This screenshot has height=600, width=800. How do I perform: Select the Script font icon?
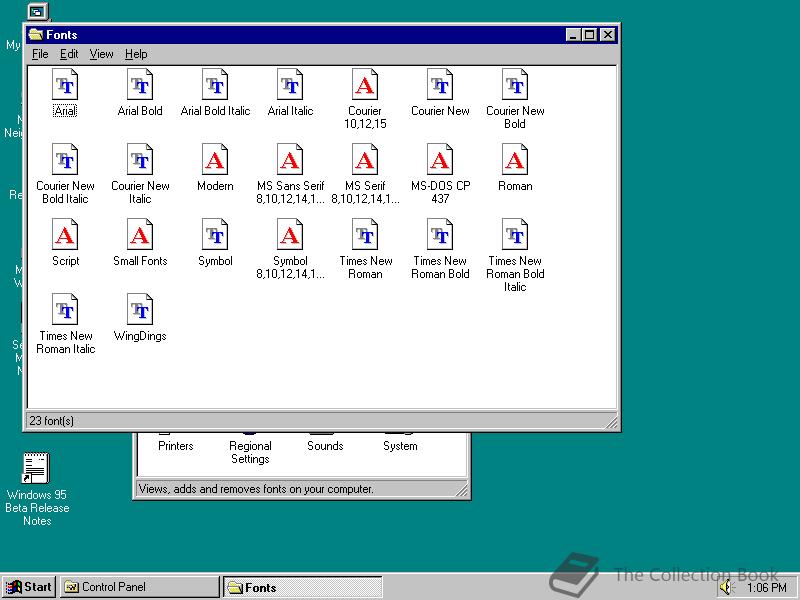tap(65, 235)
